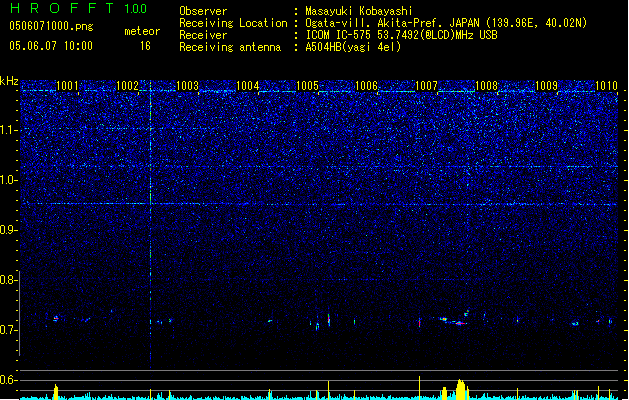Screen dimensions: 629x400
Task: Click the 1.1 kHz axis label
Action: click(x=8, y=130)
